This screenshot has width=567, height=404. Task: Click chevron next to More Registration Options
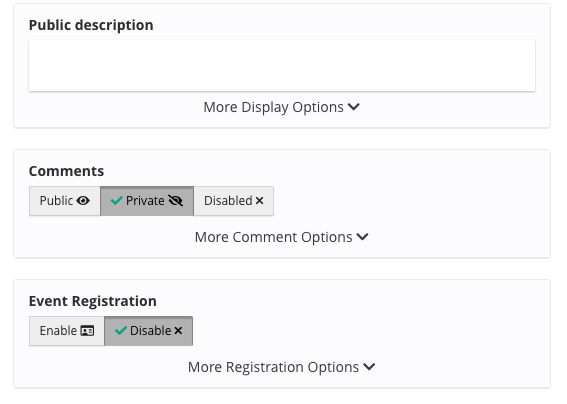click(x=369, y=367)
